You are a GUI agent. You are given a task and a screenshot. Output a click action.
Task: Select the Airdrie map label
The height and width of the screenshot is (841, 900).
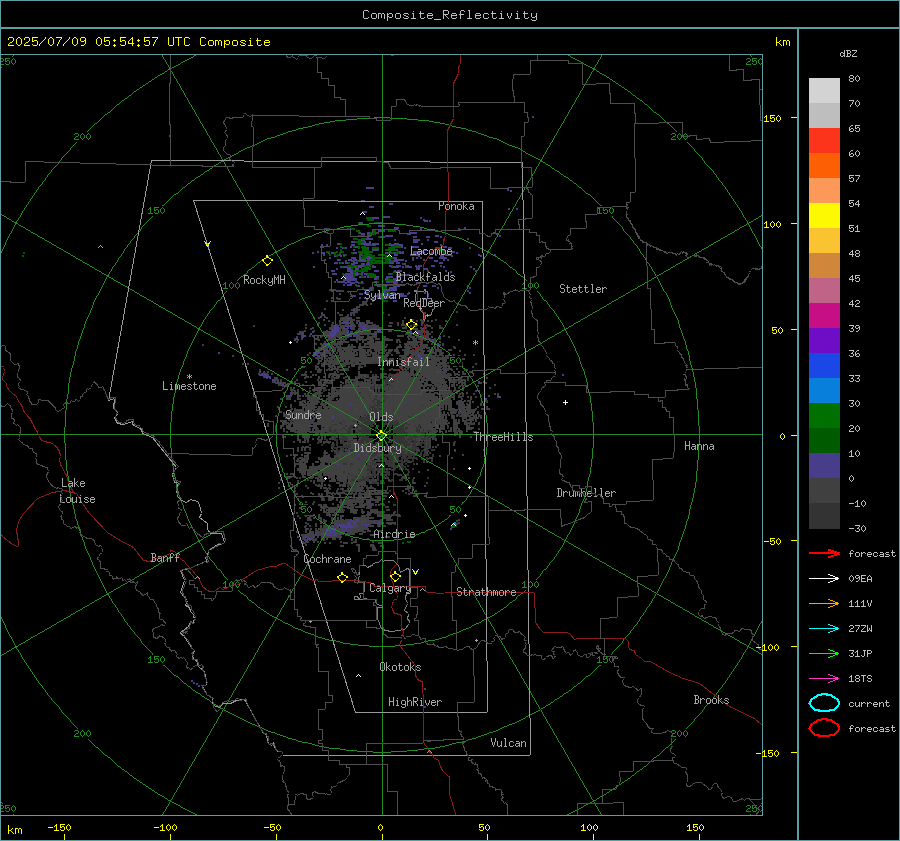pyautogui.click(x=394, y=534)
